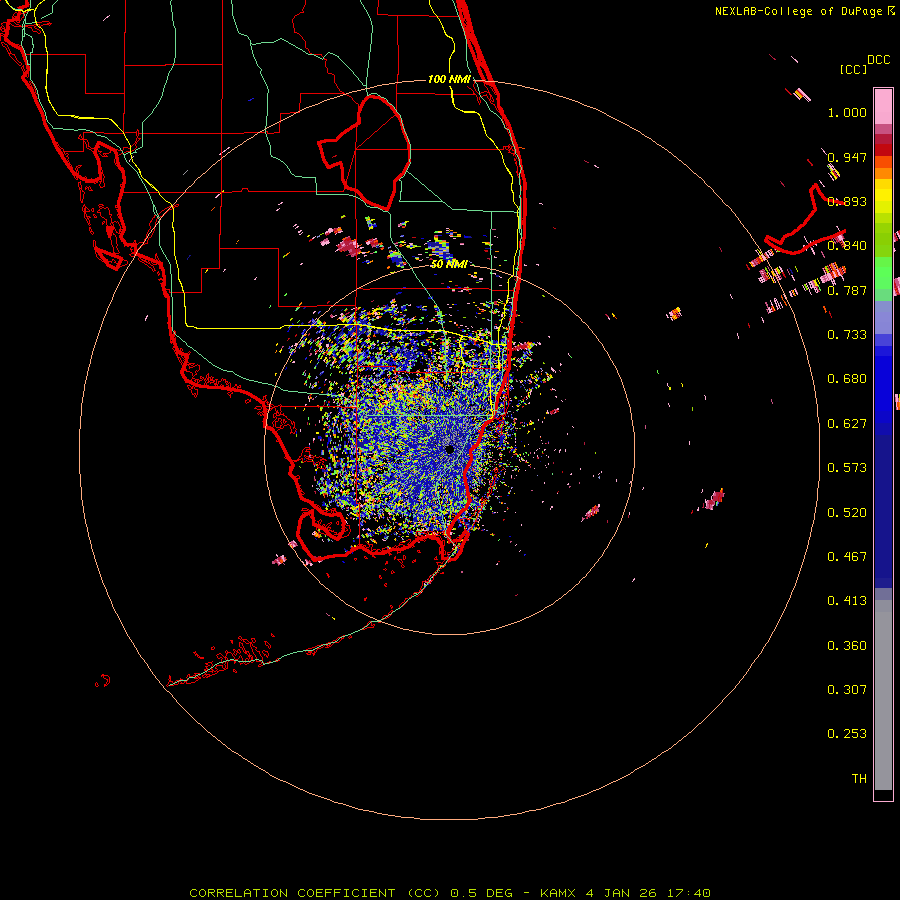Select the 0.520 scale value
The image size is (900, 900).
coord(847,513)
